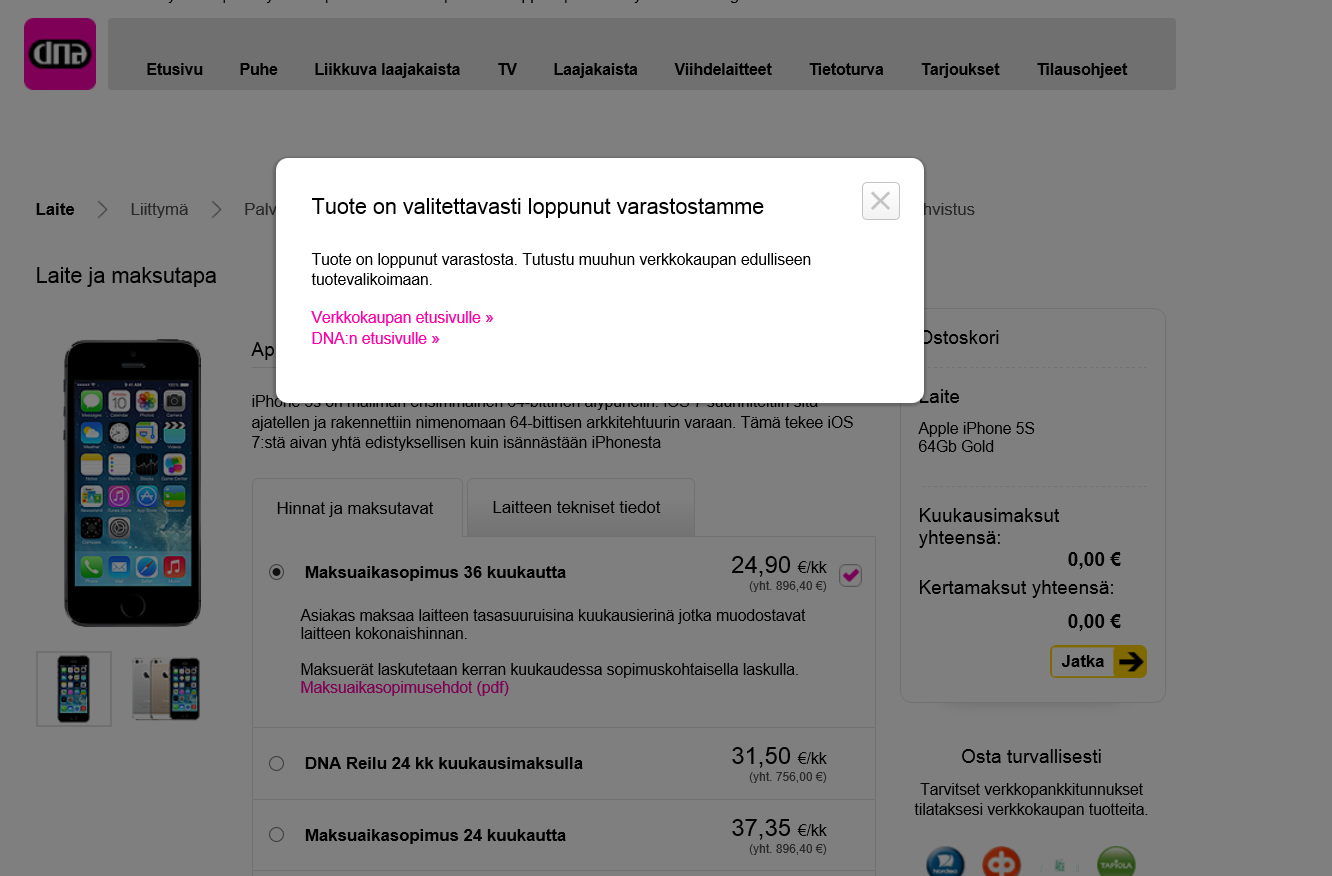Click the dialog title about out-of-stock product
This screenshot has height=876, width=1332.
coord(538,206)
